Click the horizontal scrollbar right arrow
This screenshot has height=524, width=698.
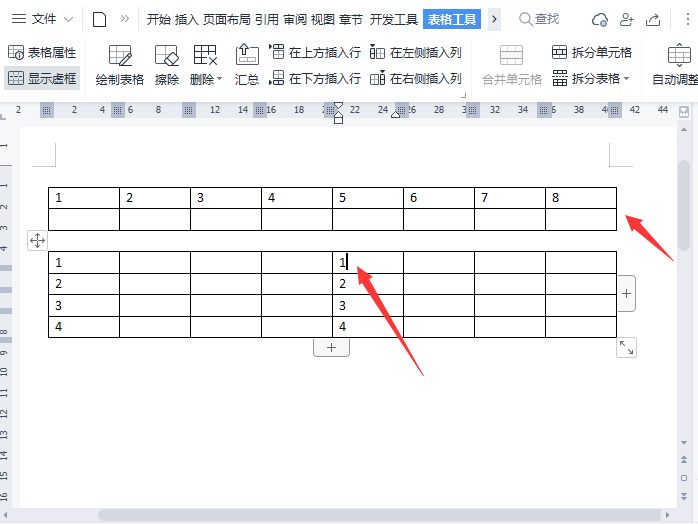pyautogui.click(x=667, y=515)
